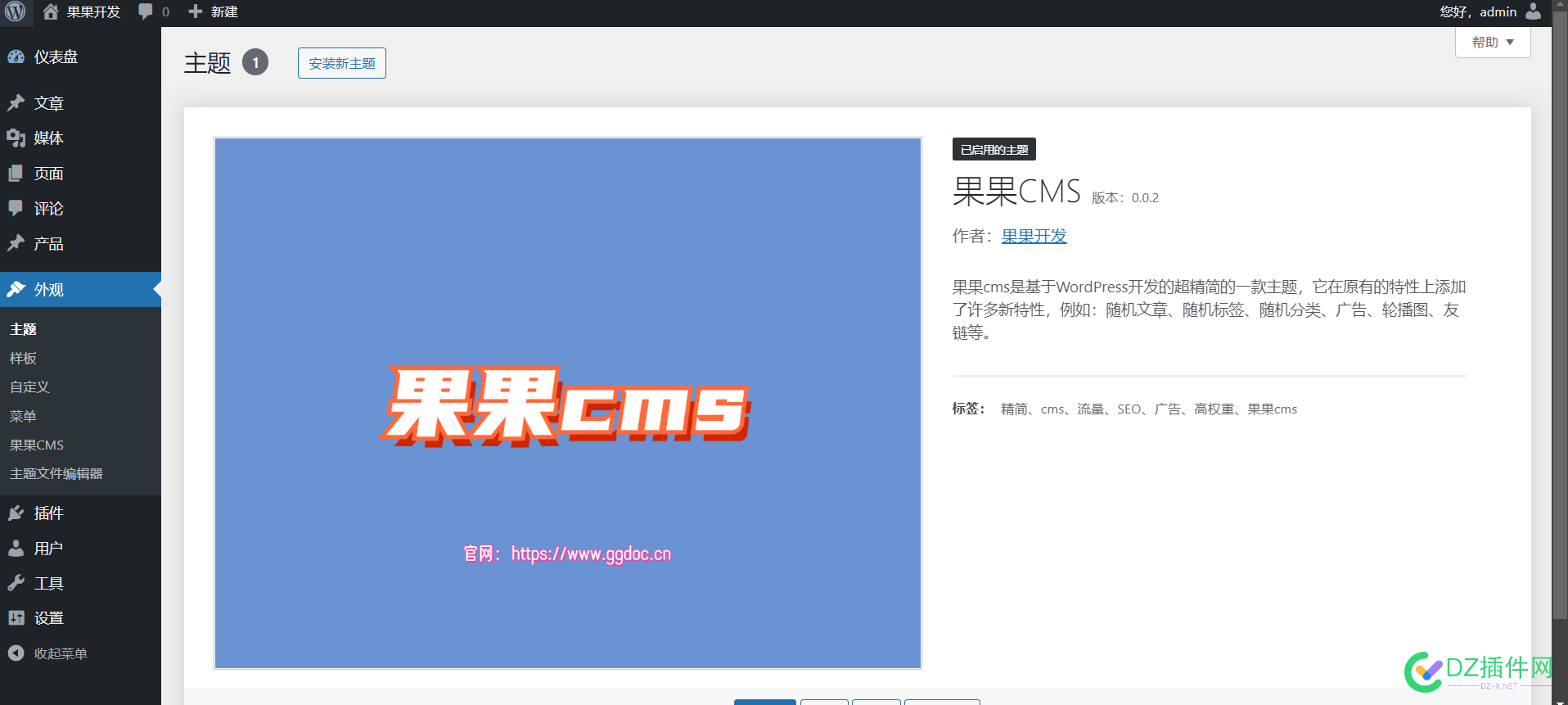Click the 设置 settings icon
1568x705 pixels.
pyautogui.click(x=16, y=618)
